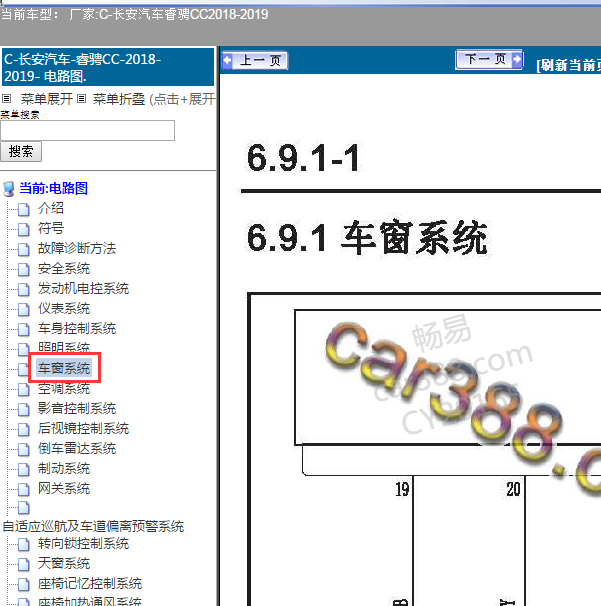601x606 pixels.
Task: Click the page icon beside 空调系统
Action: 24,390
